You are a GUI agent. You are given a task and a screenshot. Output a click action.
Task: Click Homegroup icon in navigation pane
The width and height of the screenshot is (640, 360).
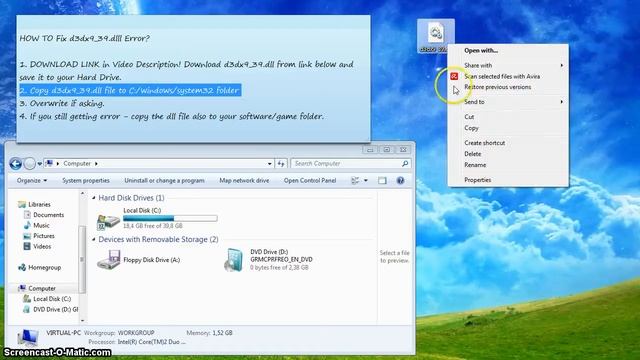[22, 268]
